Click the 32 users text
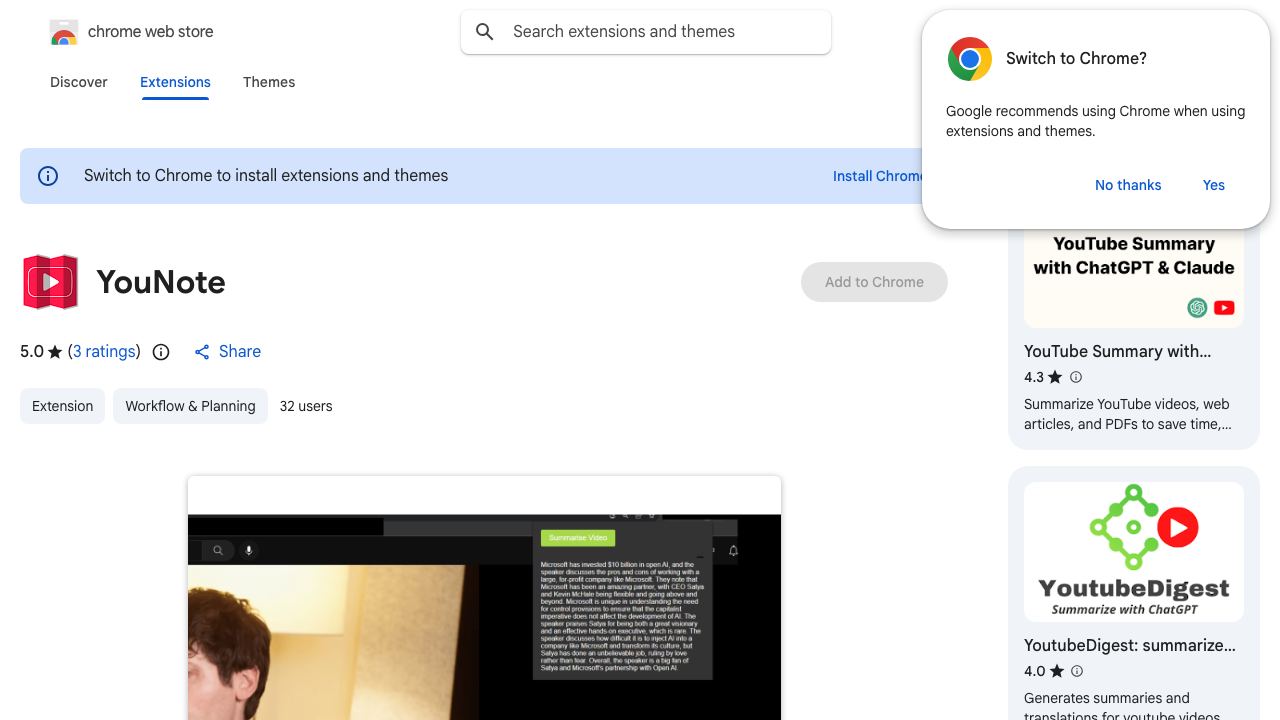Viewport: 1280px width, 720px height. pos(306,406)
